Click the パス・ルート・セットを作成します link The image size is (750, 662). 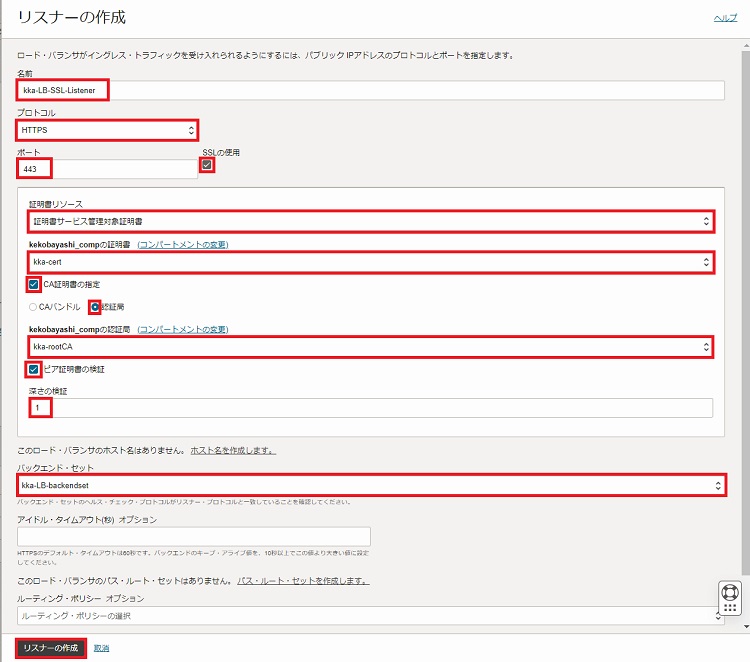[x=302, y=580]
